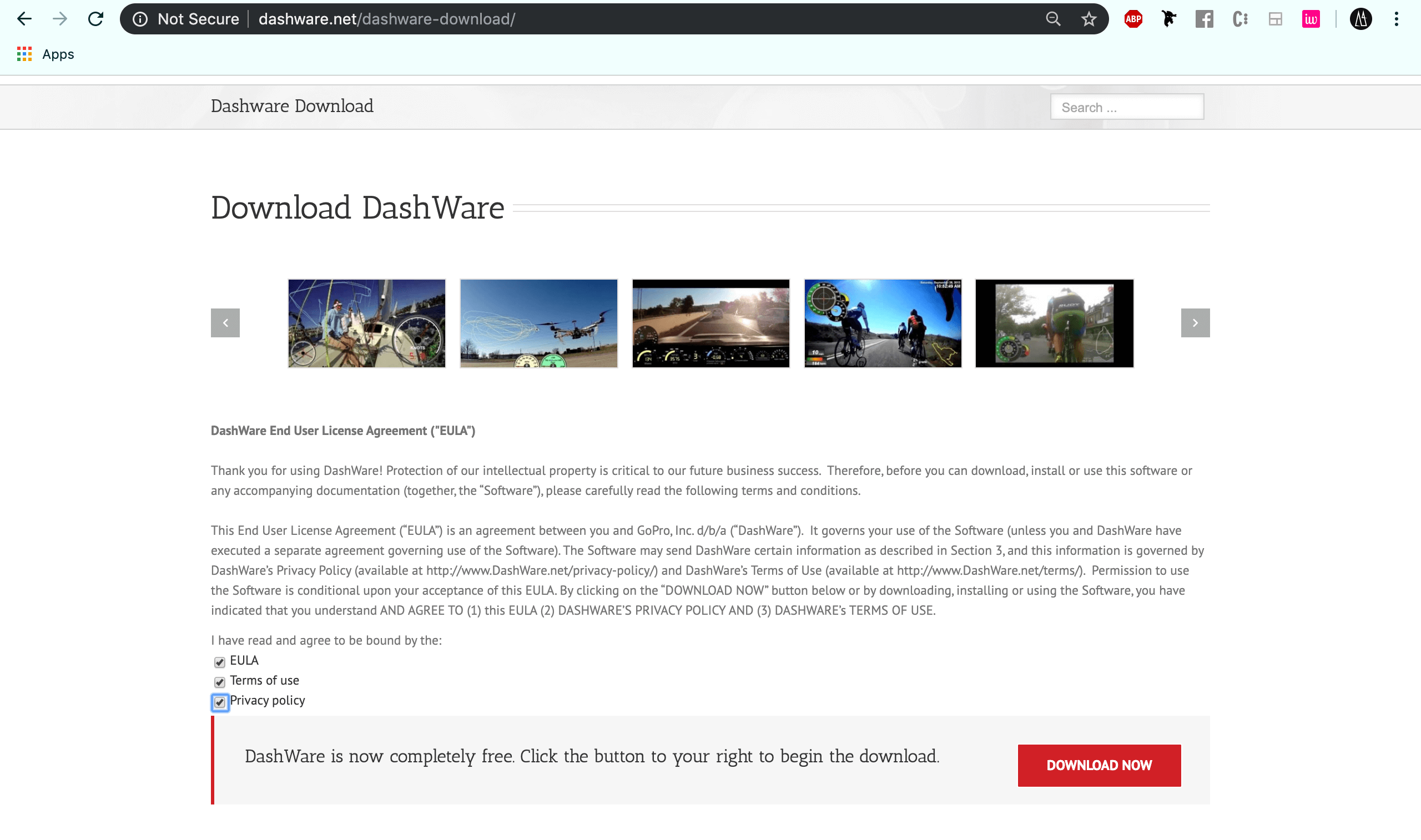Disable the Privacy policy checkbox
The image size is (1421, 840).
(x=220, y=702)
